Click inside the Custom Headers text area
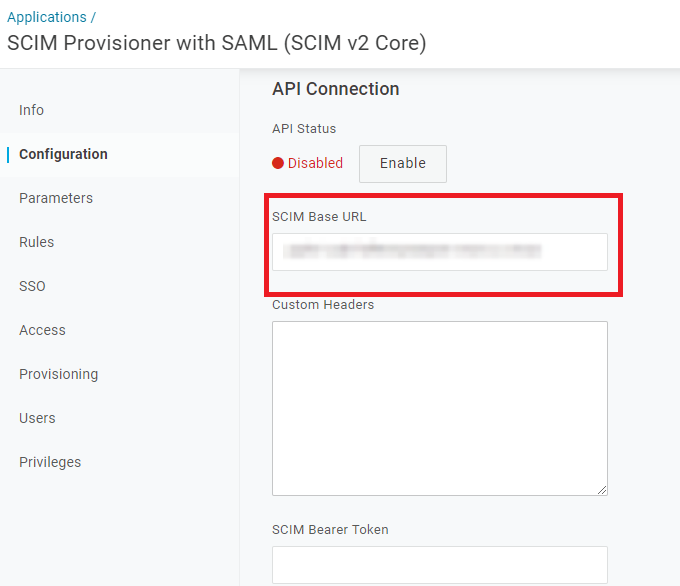Screen dimensions: 680x586 click(440, 408)
